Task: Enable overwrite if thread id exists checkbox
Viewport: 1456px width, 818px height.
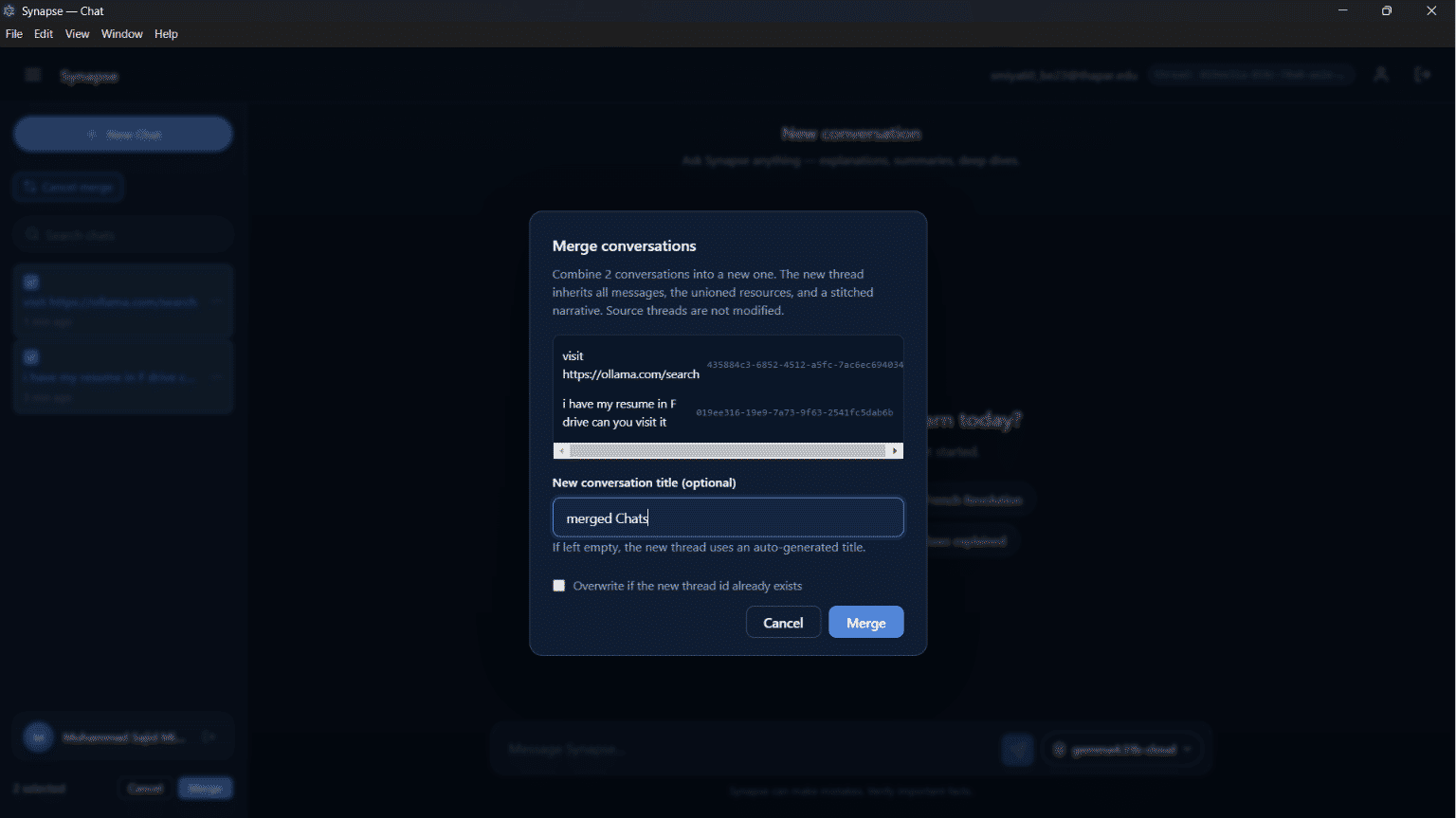Action: (559, 586)
